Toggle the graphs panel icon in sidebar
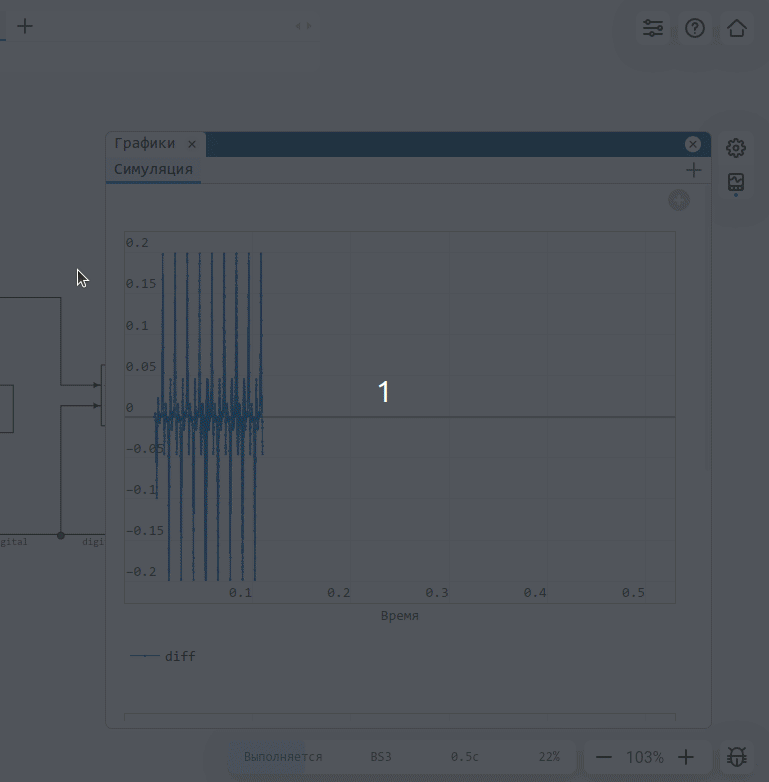The image size is (769, 782). tap(736, 183)
